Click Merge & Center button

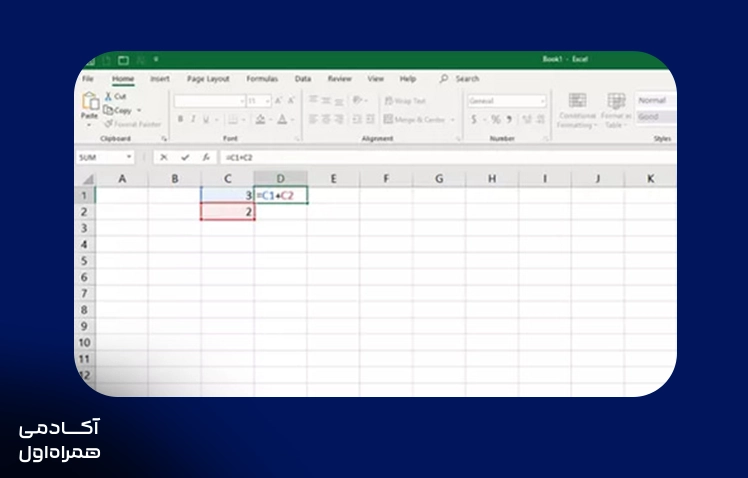coord(414,119)
